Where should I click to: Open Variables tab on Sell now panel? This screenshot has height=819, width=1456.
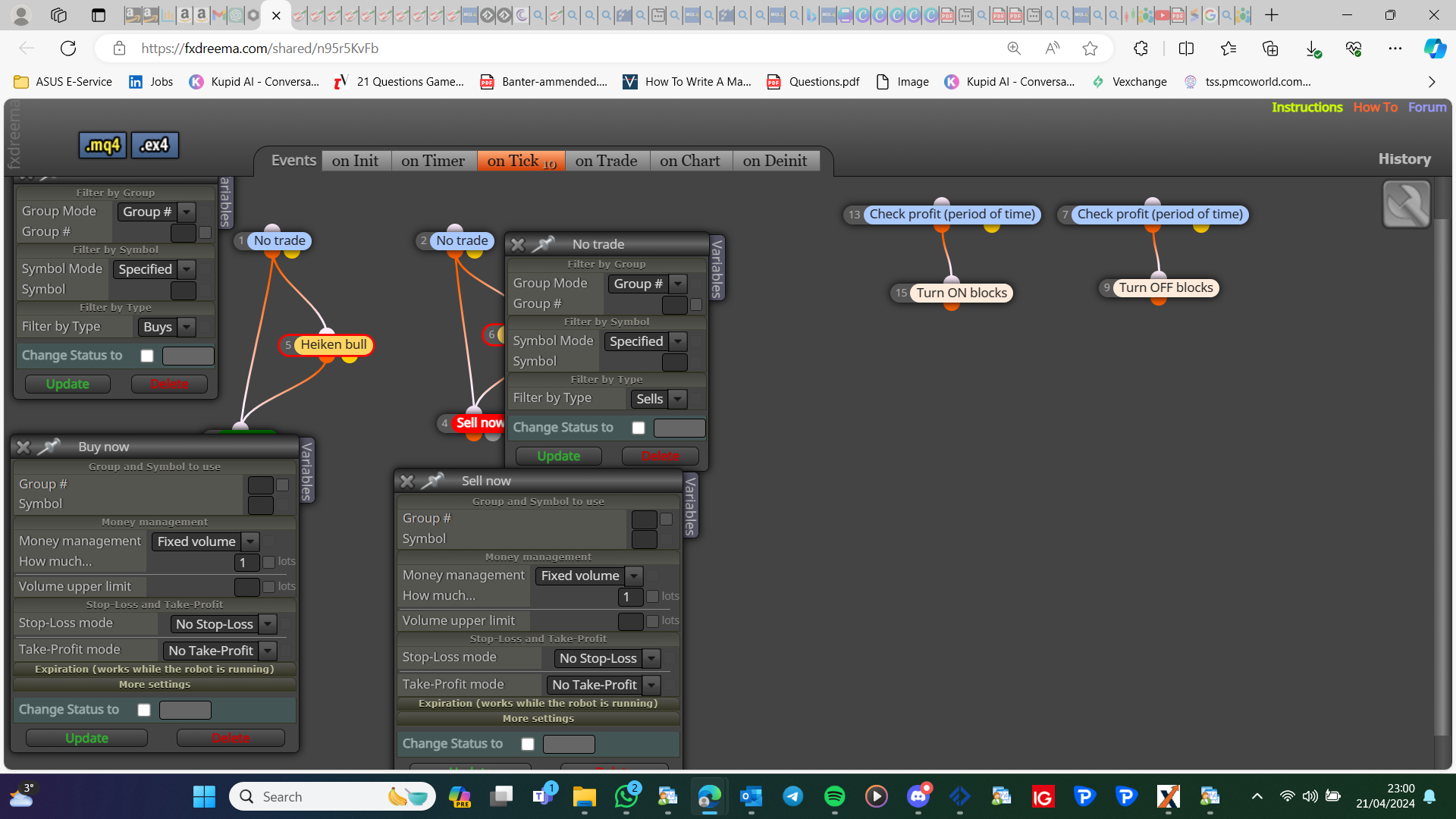click(690, 506)
